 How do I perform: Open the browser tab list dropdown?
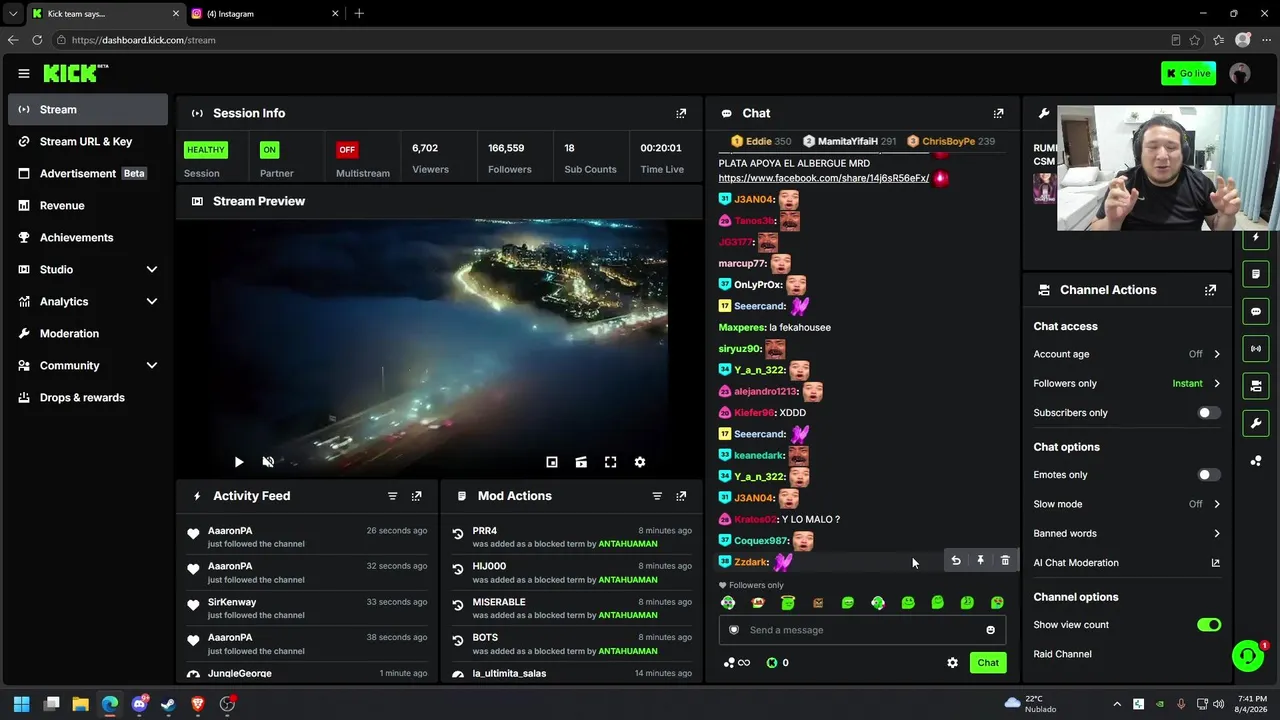13,14
